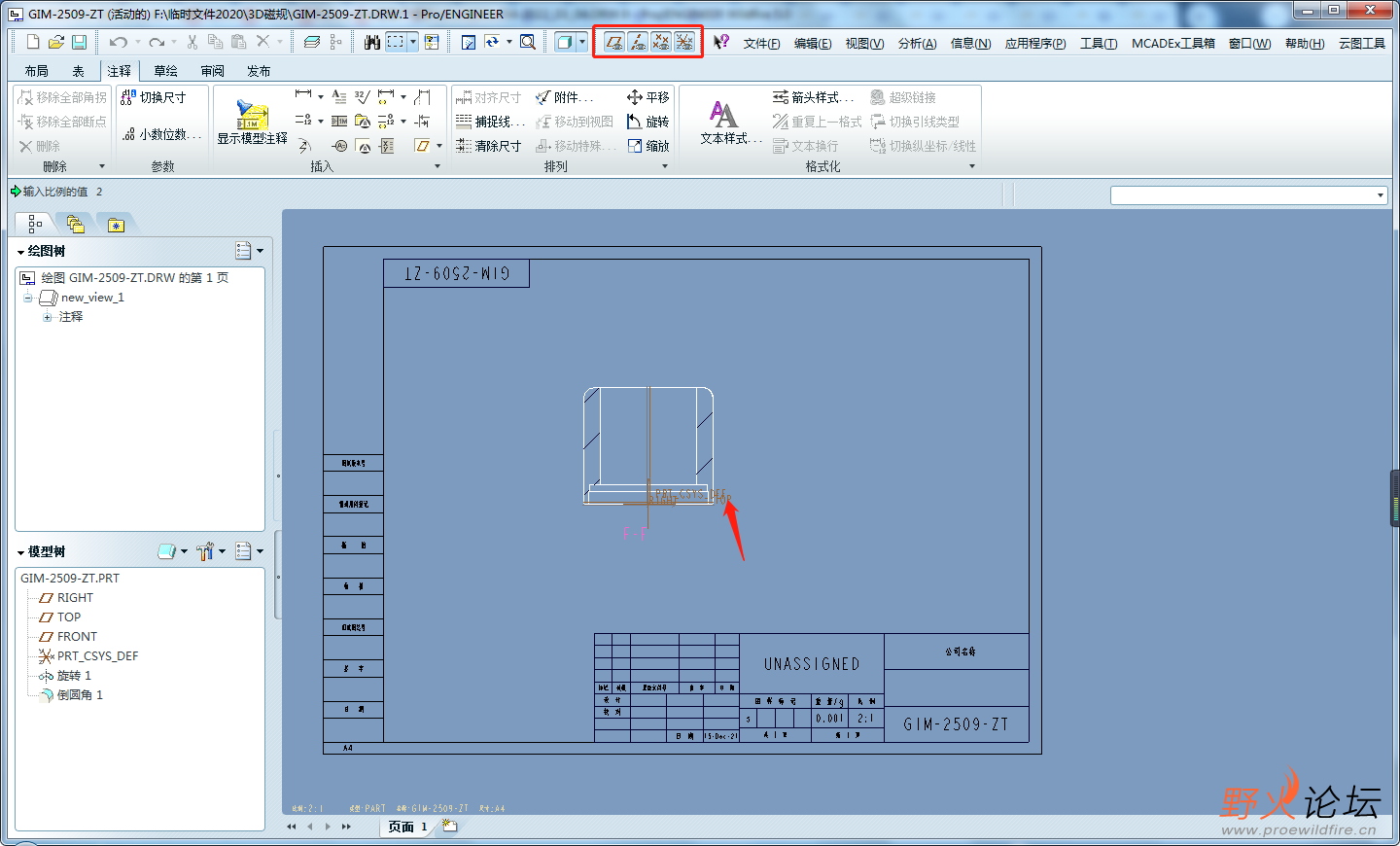
Task: Open the dropdown arrow beside the selection box tool
Action: click(x=413, y=42)
